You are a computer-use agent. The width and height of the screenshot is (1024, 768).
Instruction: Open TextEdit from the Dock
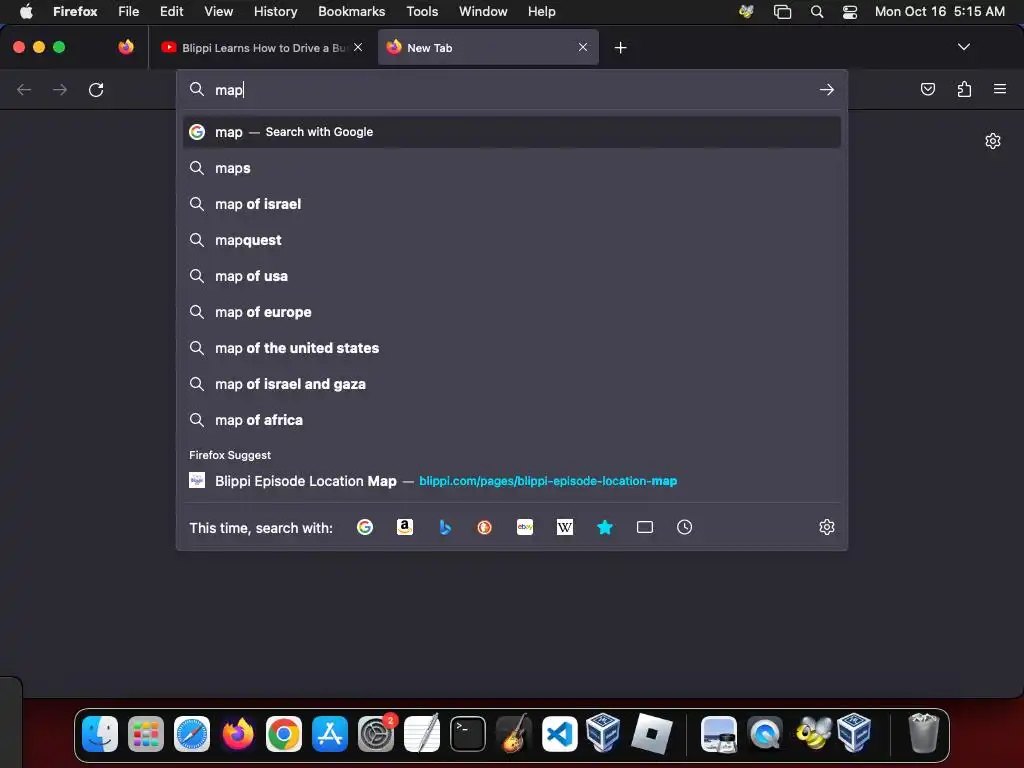422,734
